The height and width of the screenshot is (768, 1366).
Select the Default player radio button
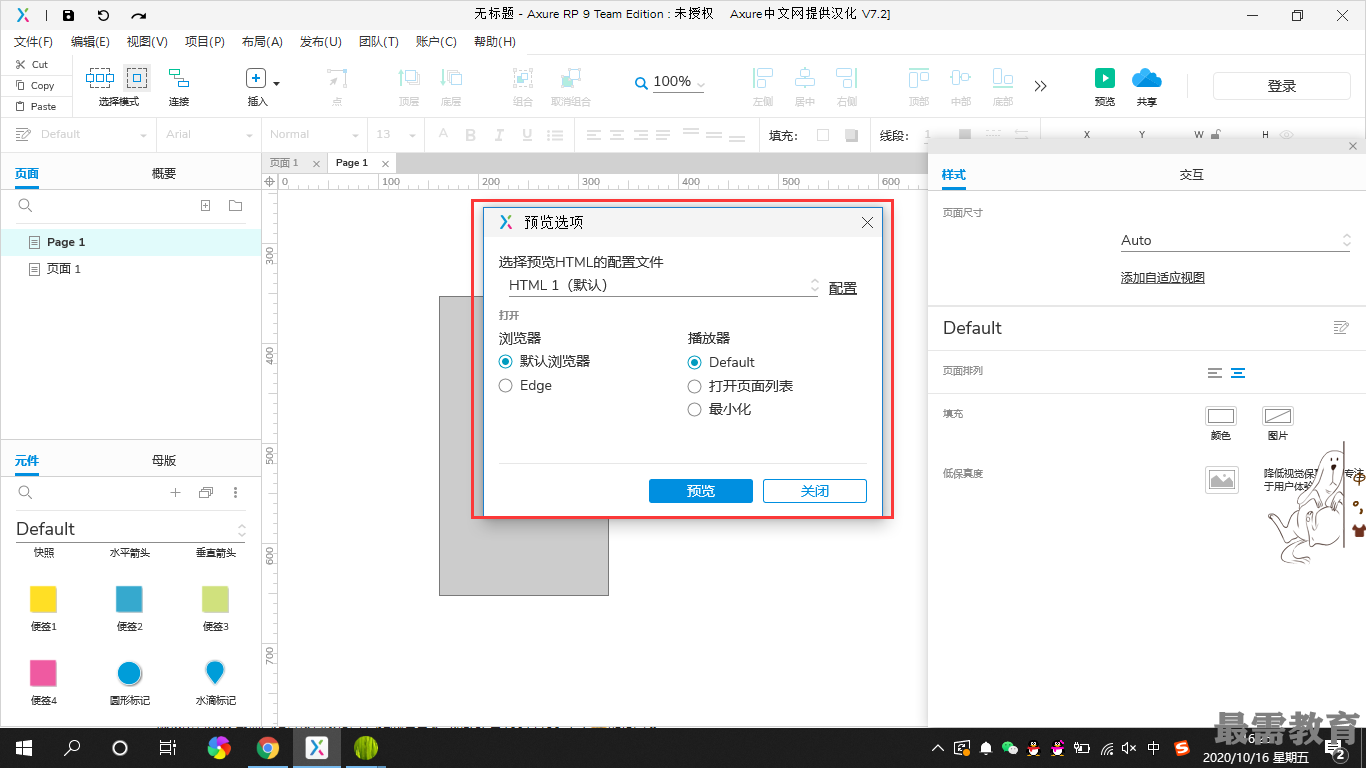695,363
